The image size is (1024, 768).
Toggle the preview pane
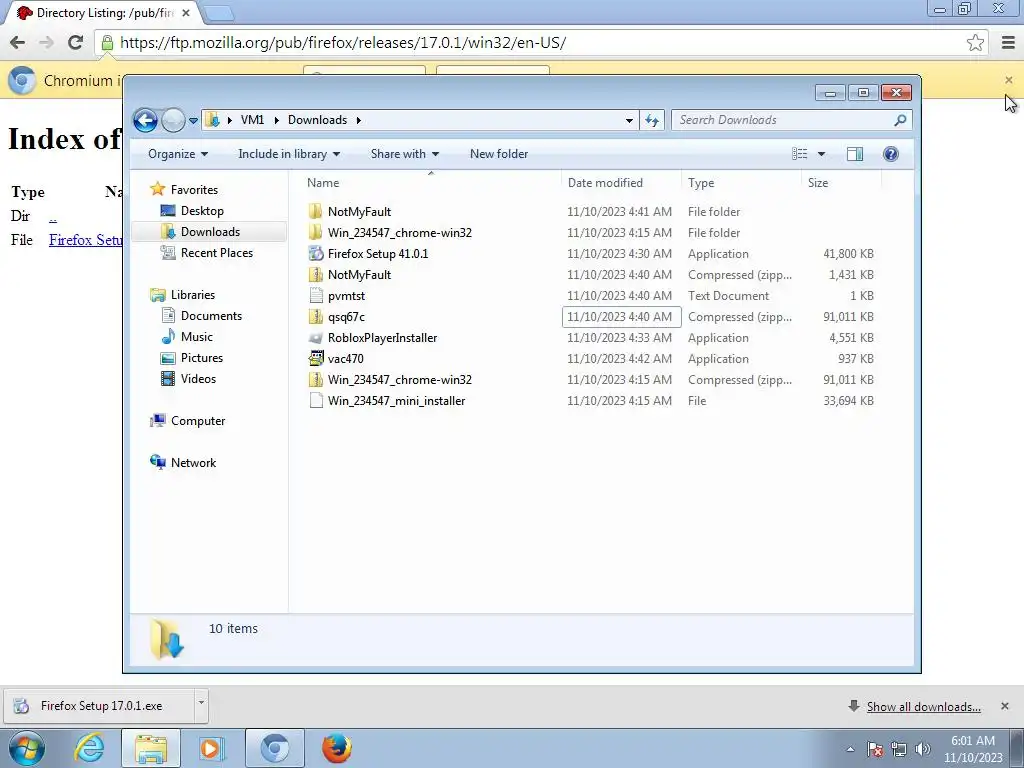tap(854, 154)
